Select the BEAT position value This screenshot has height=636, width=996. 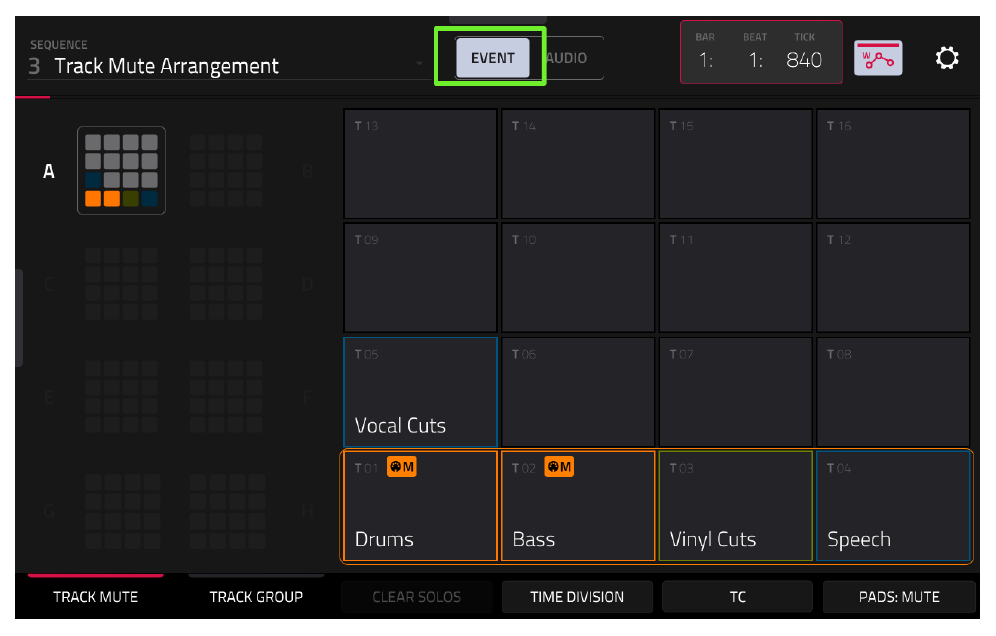755,60
